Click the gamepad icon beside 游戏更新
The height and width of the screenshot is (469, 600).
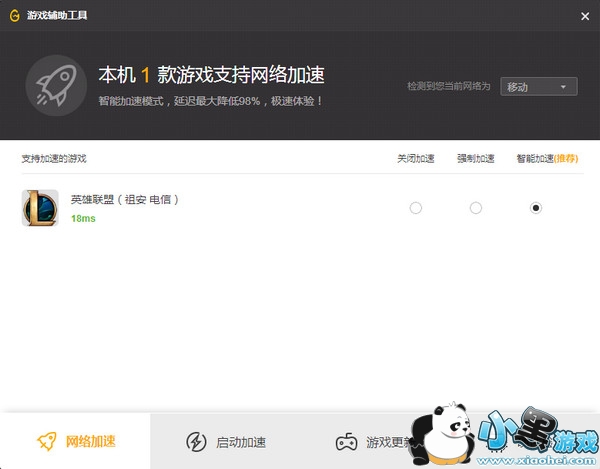[x=347, y=442]
